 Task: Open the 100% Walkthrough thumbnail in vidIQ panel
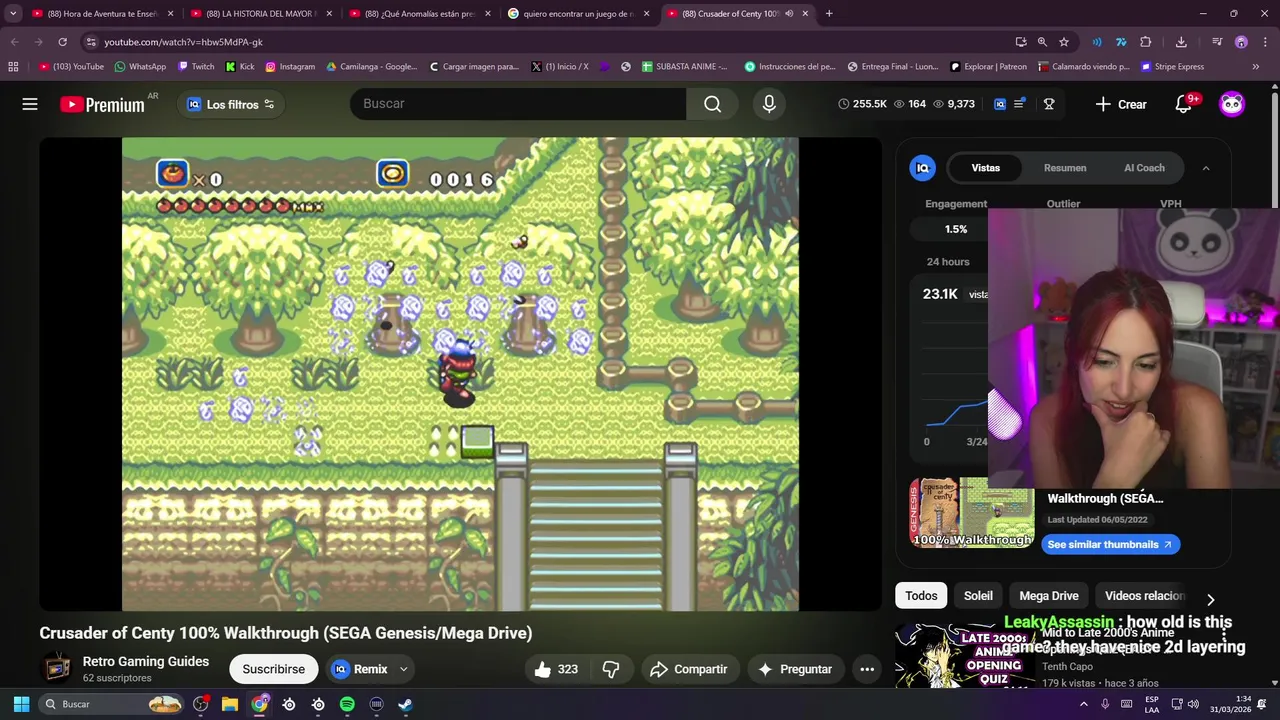(x=972, y=512)
